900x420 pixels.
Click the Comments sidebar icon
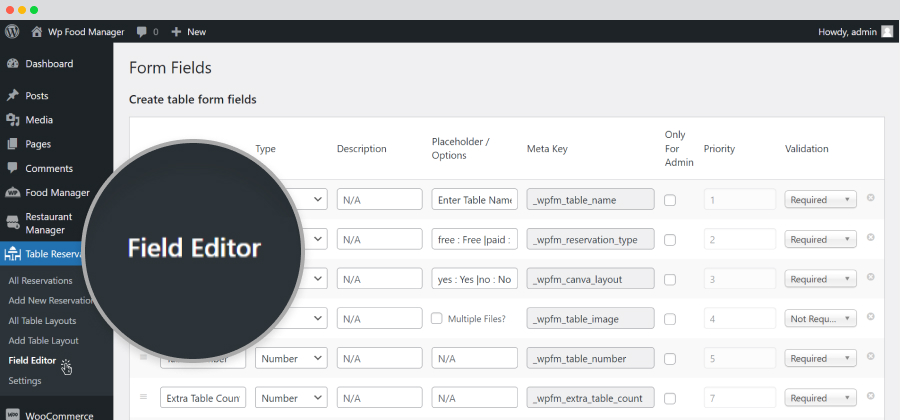[x=13, y=168]
